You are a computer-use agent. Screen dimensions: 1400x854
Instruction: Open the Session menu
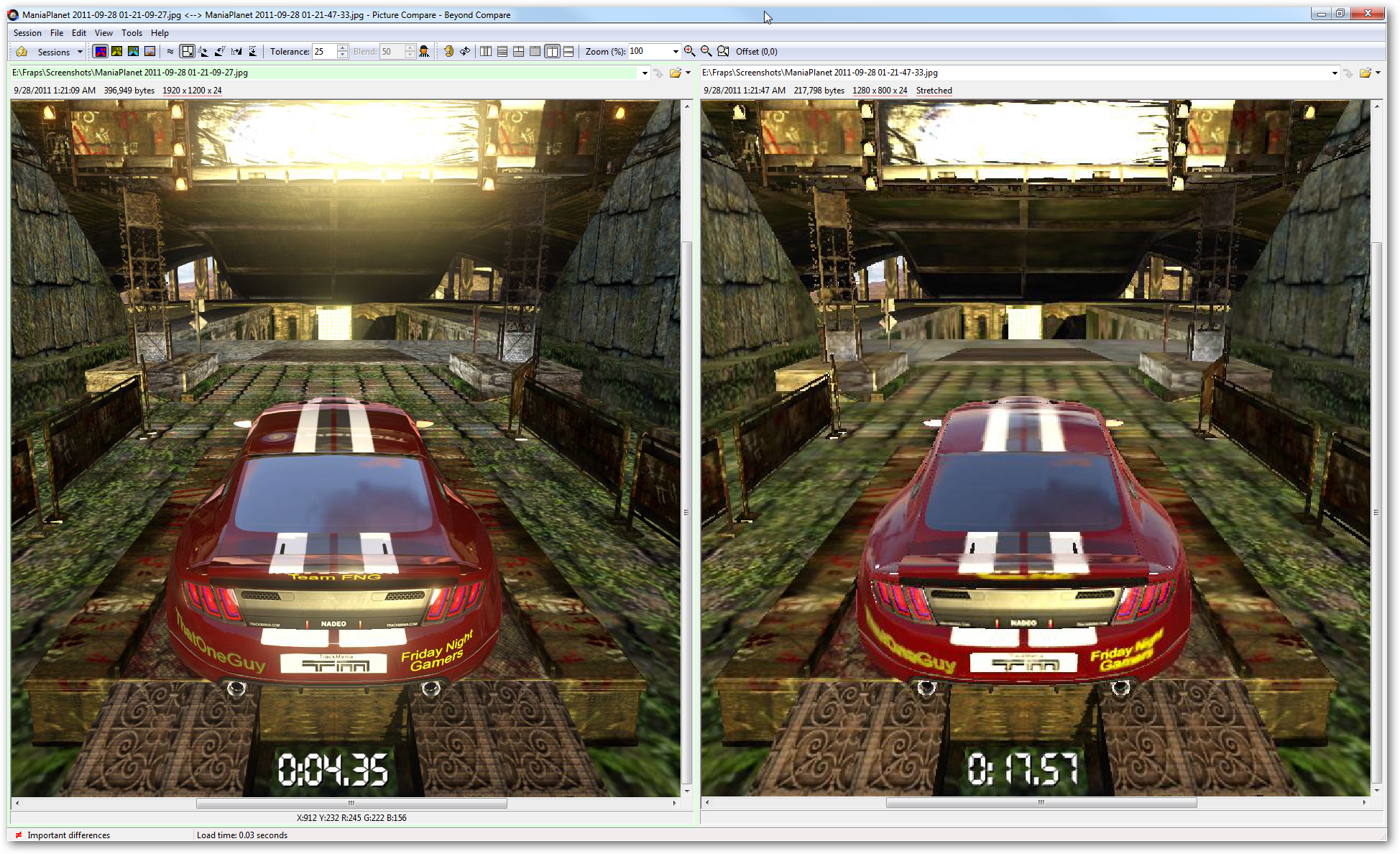[x=27, y=33]
